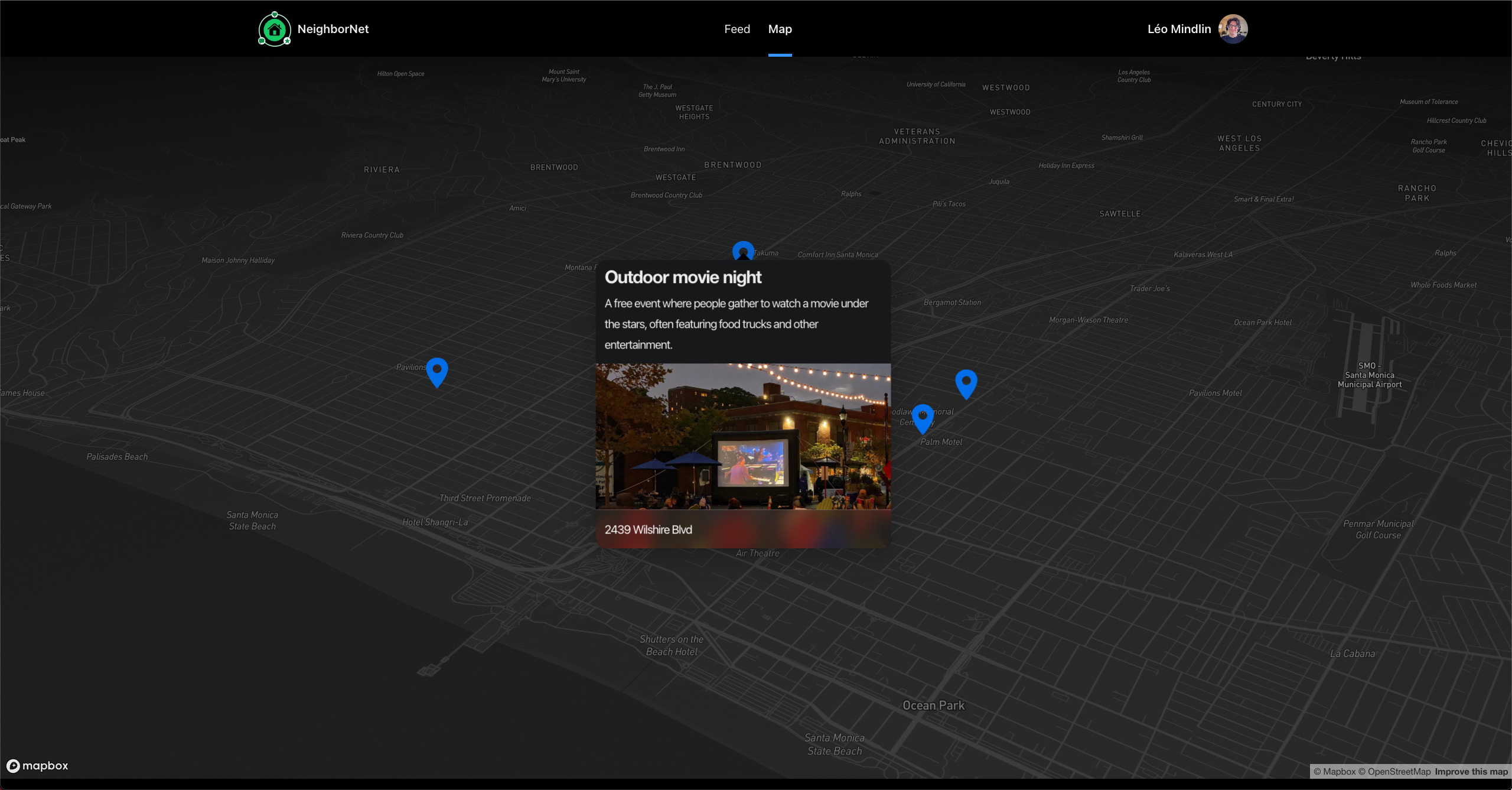Click the event description text in popup
Viewport: 1512px width, 790px height.
(x=736, y=324)
